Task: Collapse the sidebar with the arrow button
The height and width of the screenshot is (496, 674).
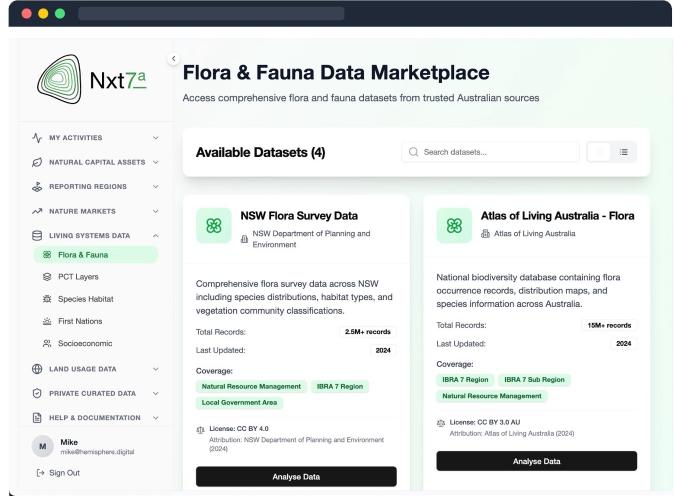Action: [x=173, y=58]
